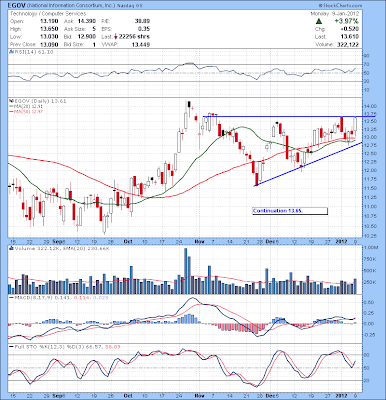Click the 14.00 price axis label
Viewport: 386px width, 400px height.
[371, 107]
